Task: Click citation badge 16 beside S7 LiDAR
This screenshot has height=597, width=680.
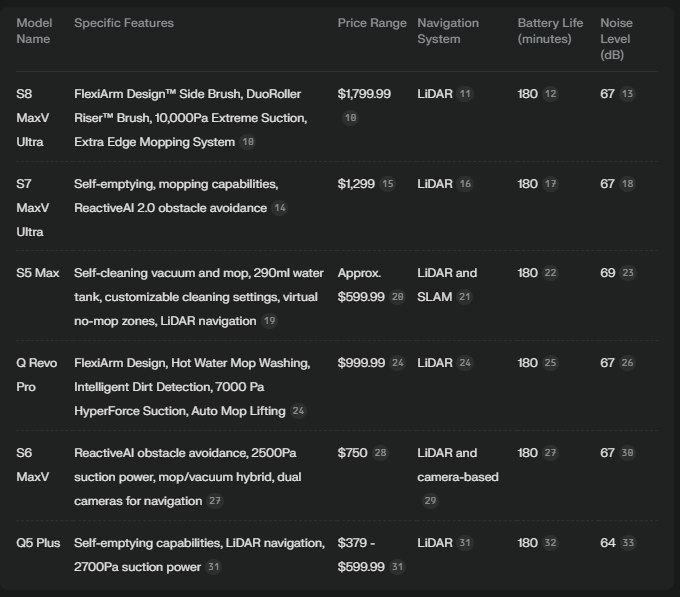Action: click(x=465, y=184)
